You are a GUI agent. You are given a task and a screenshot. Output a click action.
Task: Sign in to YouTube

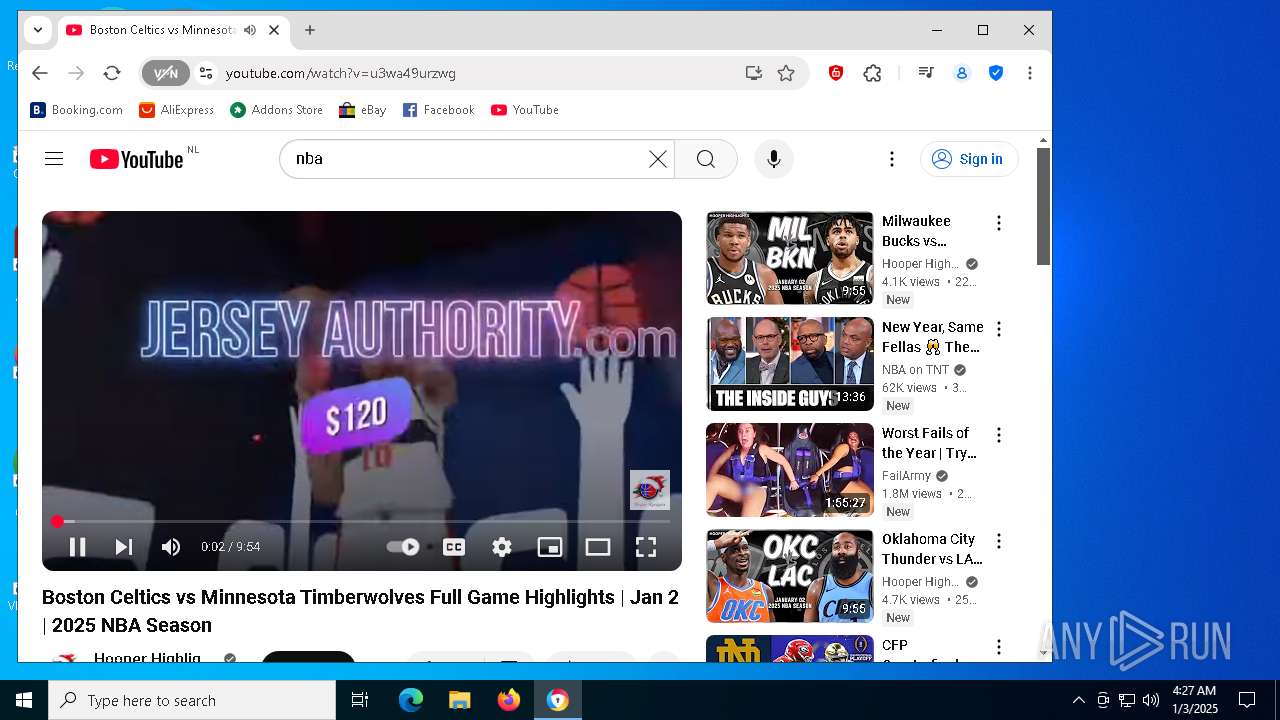969,159
